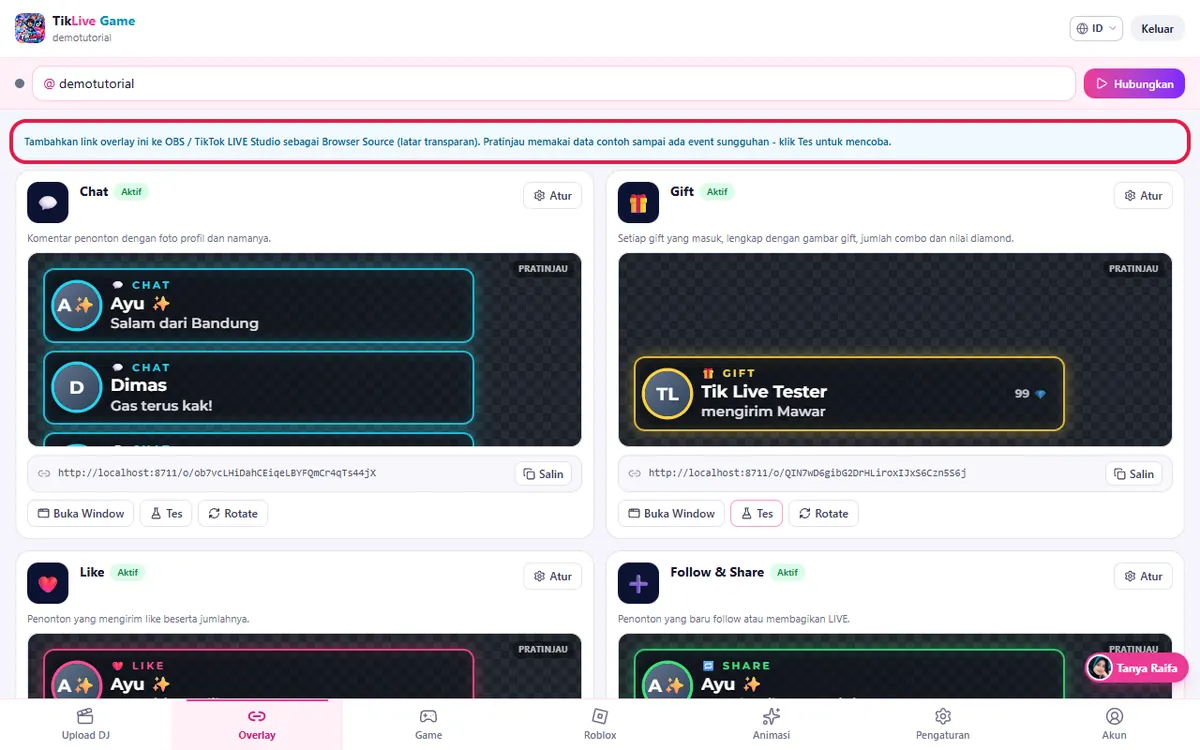1200x750 pixels.
Task: Click Tes button under Chat overlay
Action: (x=166, y=514)
